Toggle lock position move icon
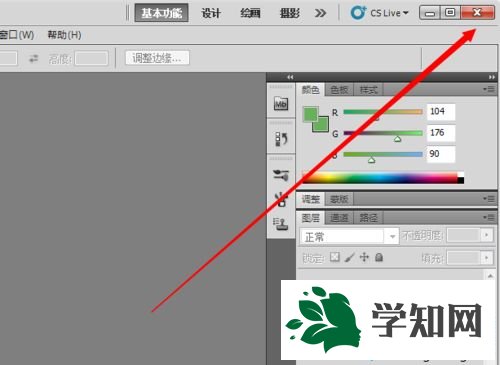 point(364,257)
